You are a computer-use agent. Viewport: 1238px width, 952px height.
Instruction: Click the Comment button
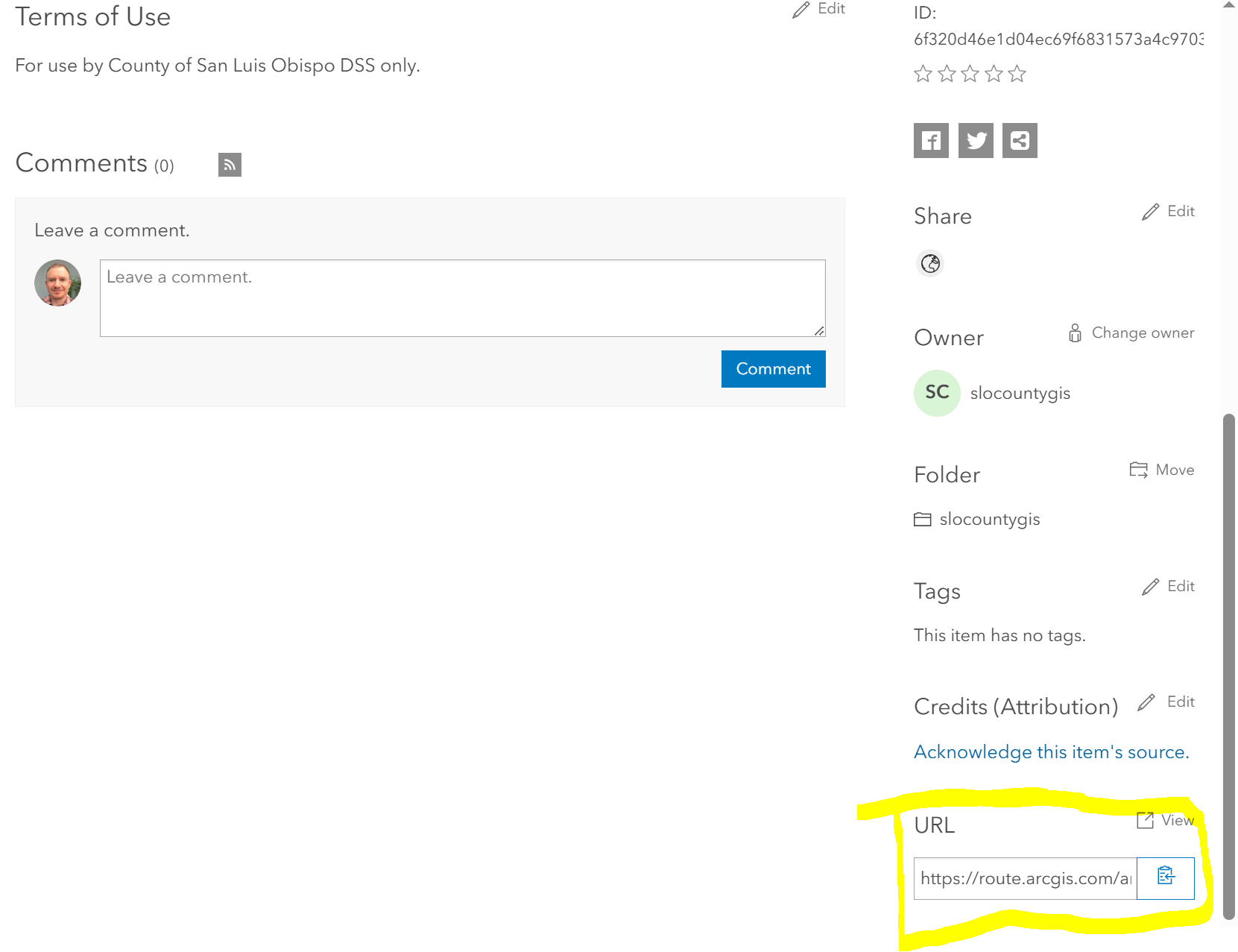tap(773, 368)
